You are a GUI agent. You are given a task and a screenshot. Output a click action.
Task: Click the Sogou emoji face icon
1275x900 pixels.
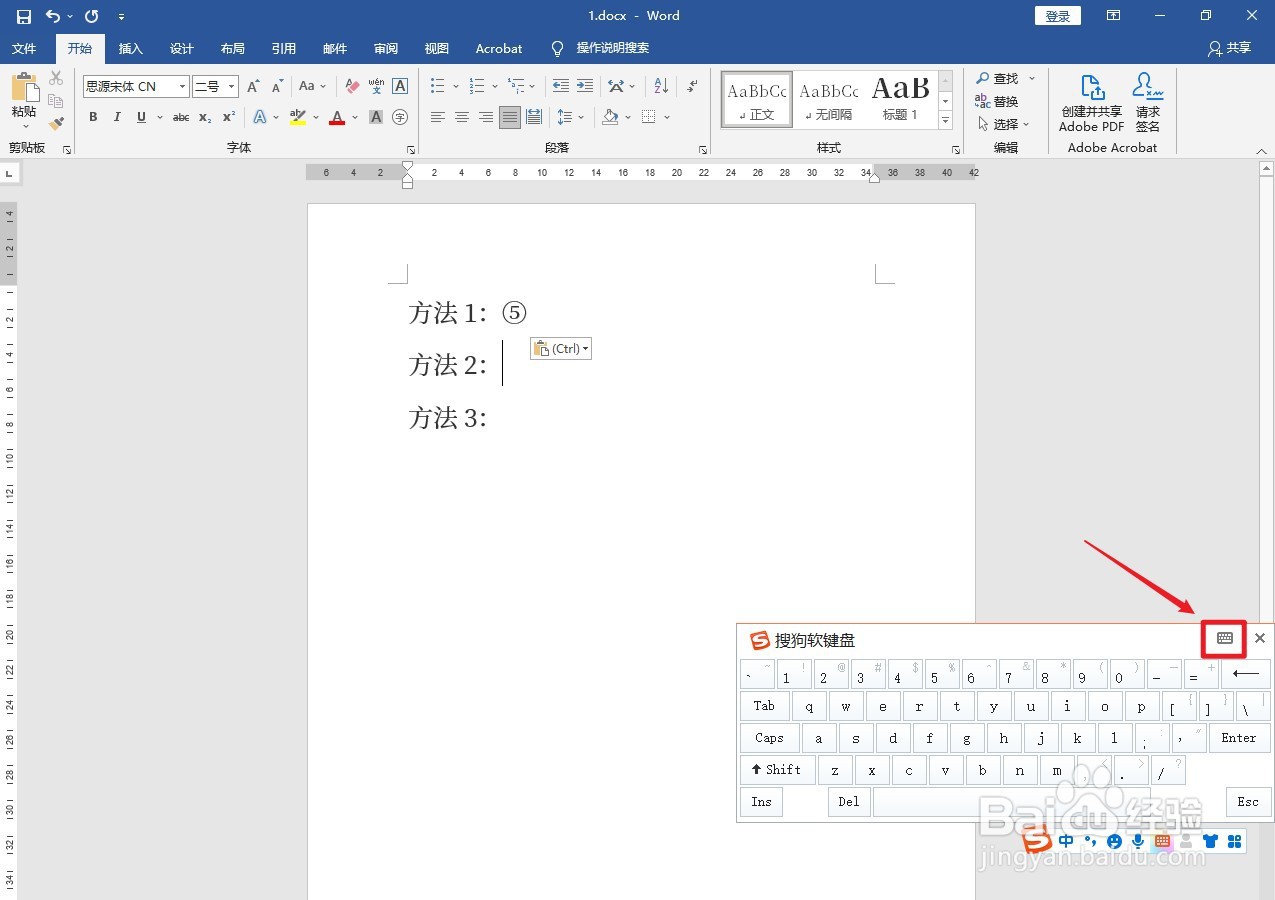tap(1114, 841)
